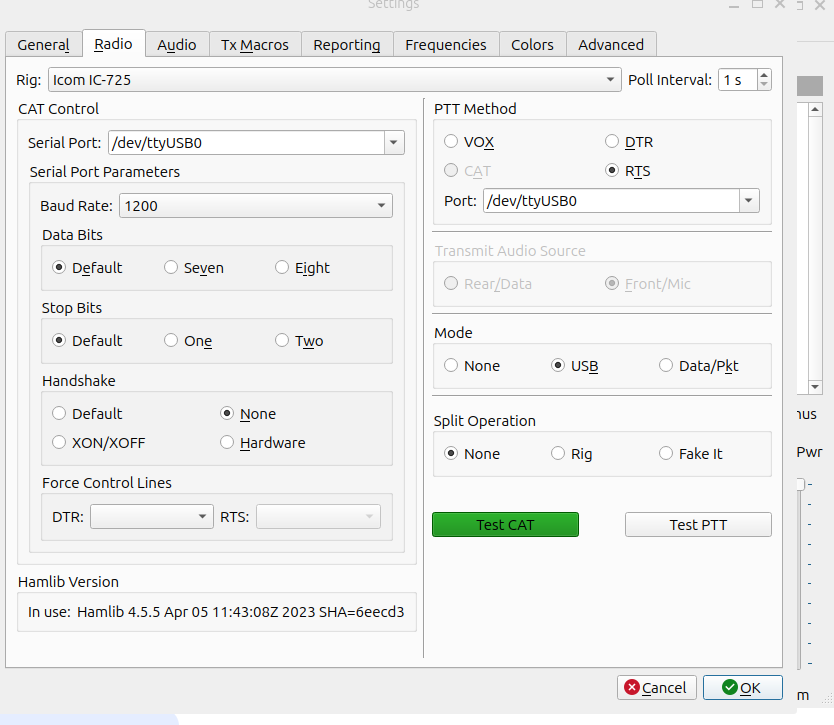834x725 pixels.
Task: Select Seven data bits
Action: click(172, 268)
